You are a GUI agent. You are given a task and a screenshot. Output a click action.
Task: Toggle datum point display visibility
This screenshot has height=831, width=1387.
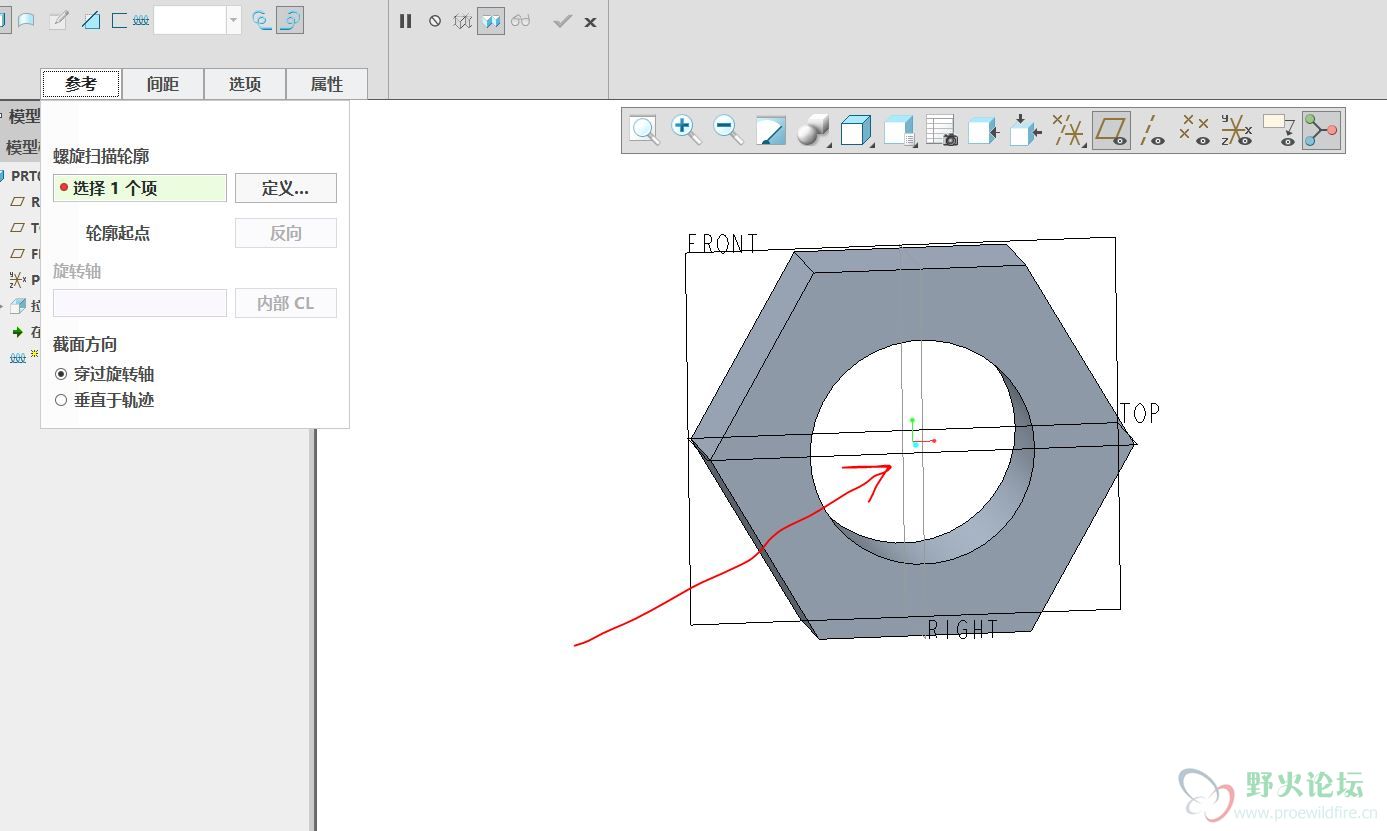1195,131
